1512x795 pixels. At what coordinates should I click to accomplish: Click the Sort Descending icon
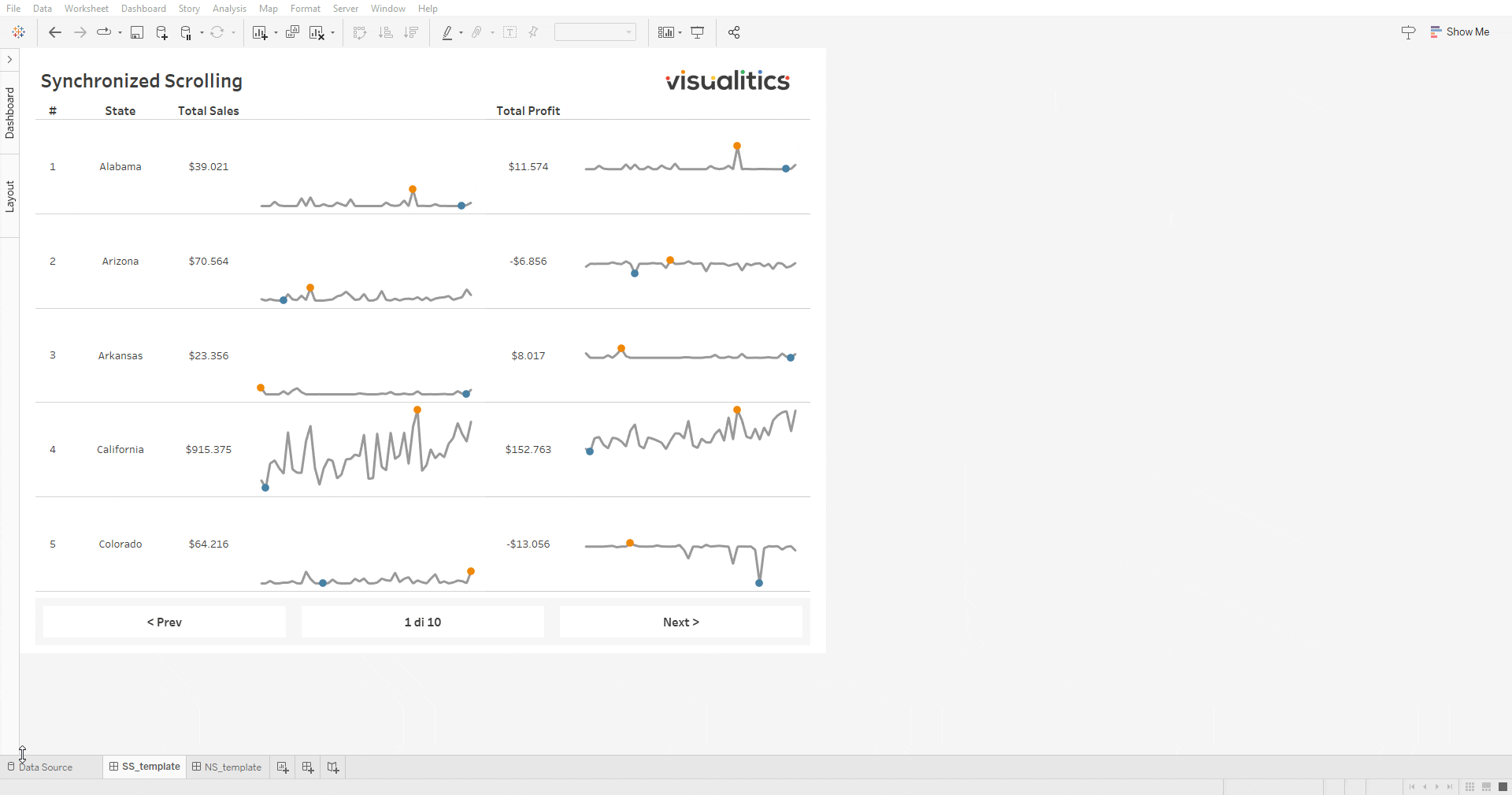[411, 32]
